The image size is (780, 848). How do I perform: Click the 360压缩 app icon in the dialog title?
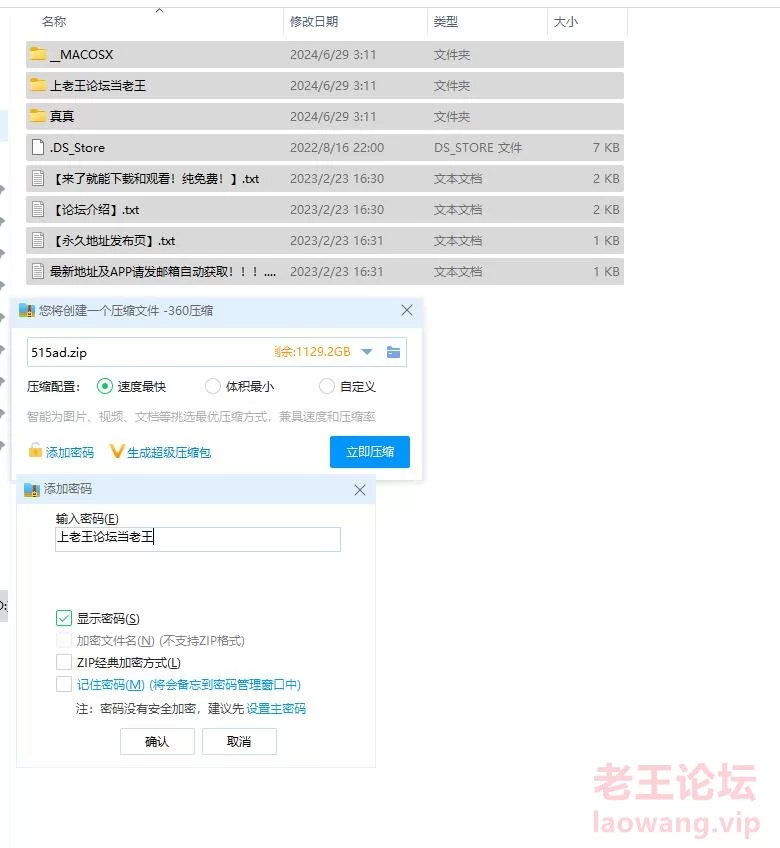pos(27,310)
